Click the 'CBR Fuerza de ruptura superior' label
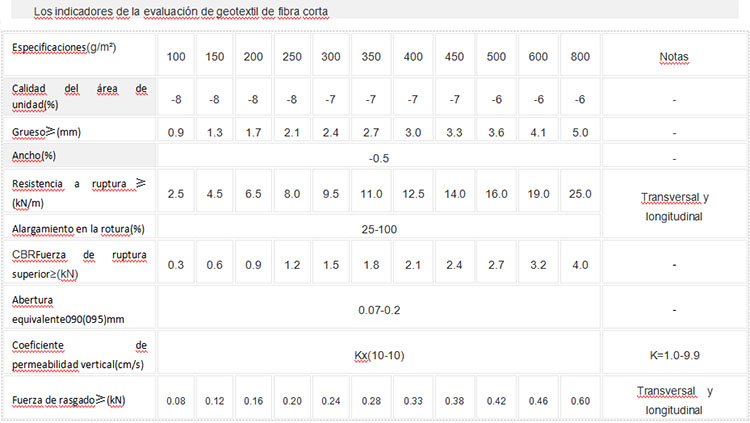The height and width of the screenshot is (423, 750). [x=79, y=263]
